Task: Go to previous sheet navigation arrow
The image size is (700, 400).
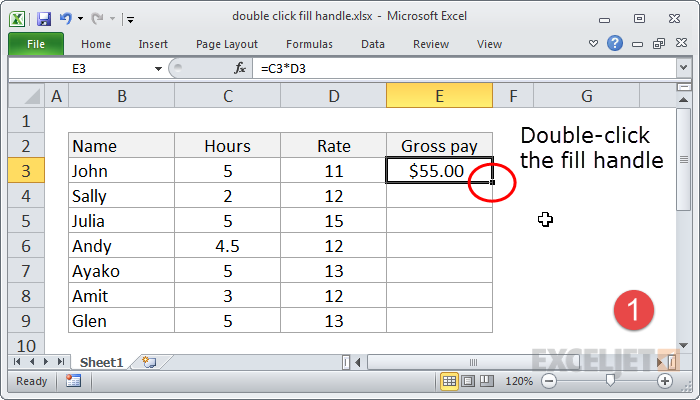Action: click(32, 362)
